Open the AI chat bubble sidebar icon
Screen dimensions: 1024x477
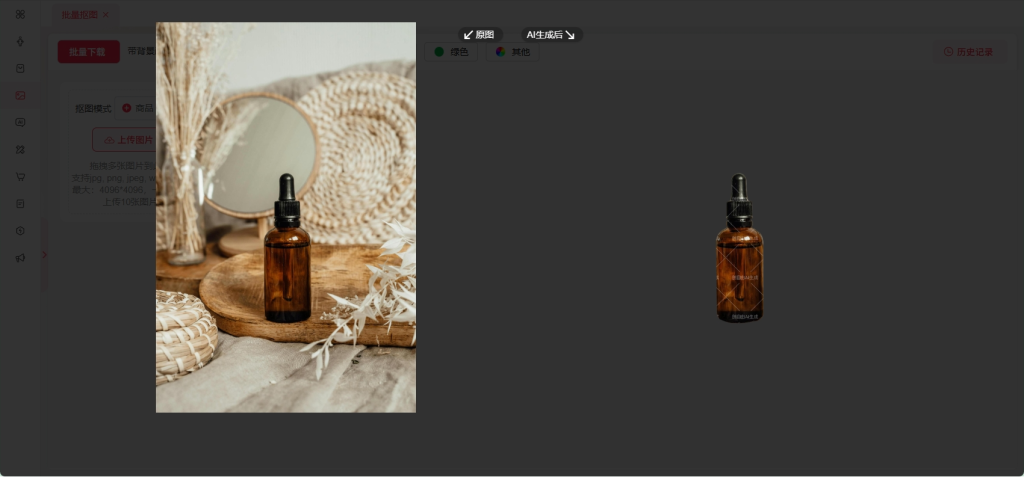pos(20,122)
